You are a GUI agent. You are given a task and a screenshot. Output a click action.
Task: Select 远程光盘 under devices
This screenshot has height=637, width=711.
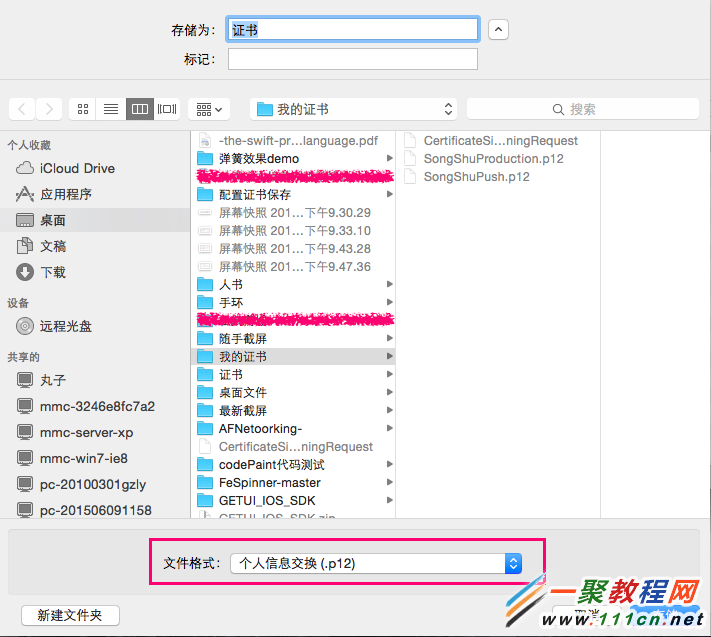click(x=95, y=326)
